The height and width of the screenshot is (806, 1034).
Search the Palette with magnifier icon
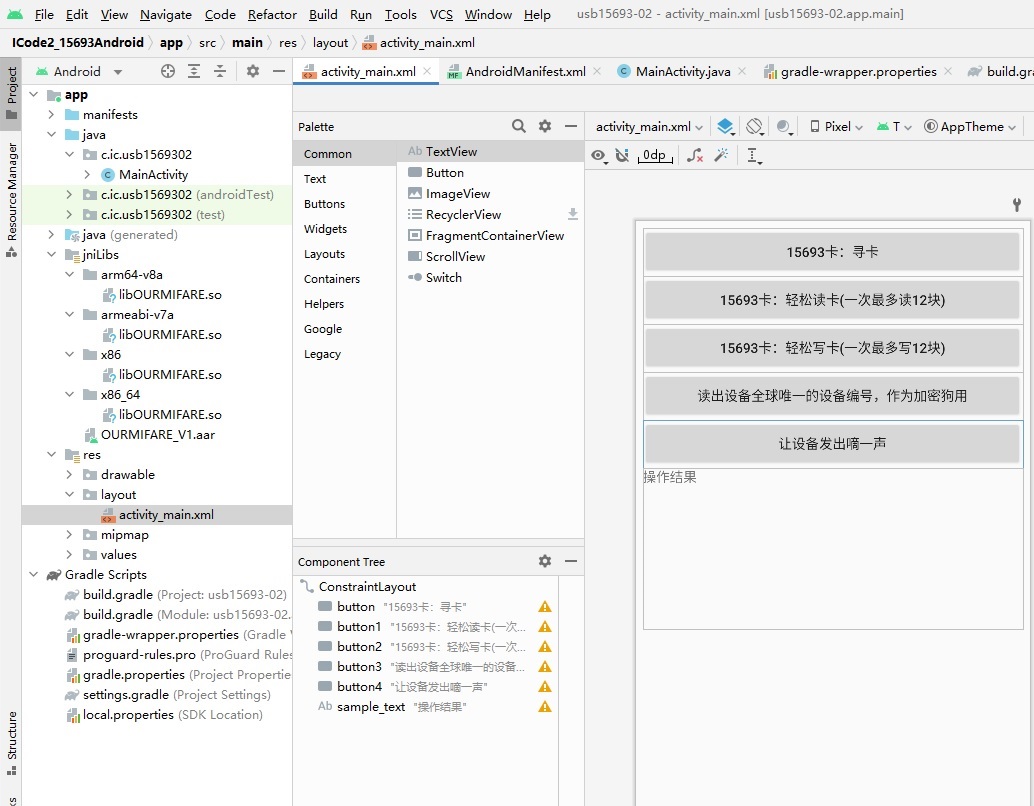coord(519,126)
